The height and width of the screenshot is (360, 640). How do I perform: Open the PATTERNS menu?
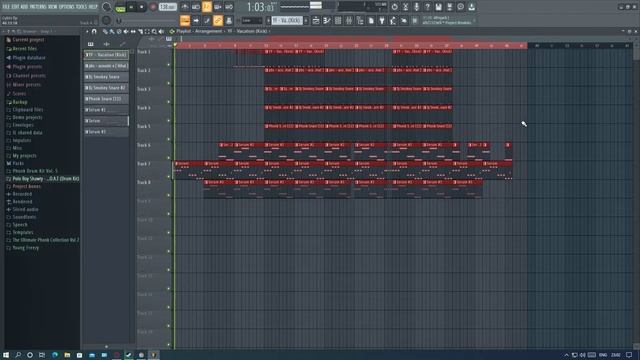click(38, 7)
